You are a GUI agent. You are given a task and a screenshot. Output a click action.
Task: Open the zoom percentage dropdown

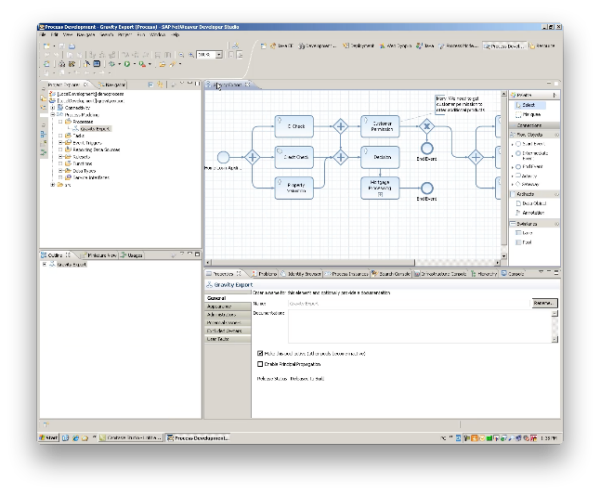219,55
